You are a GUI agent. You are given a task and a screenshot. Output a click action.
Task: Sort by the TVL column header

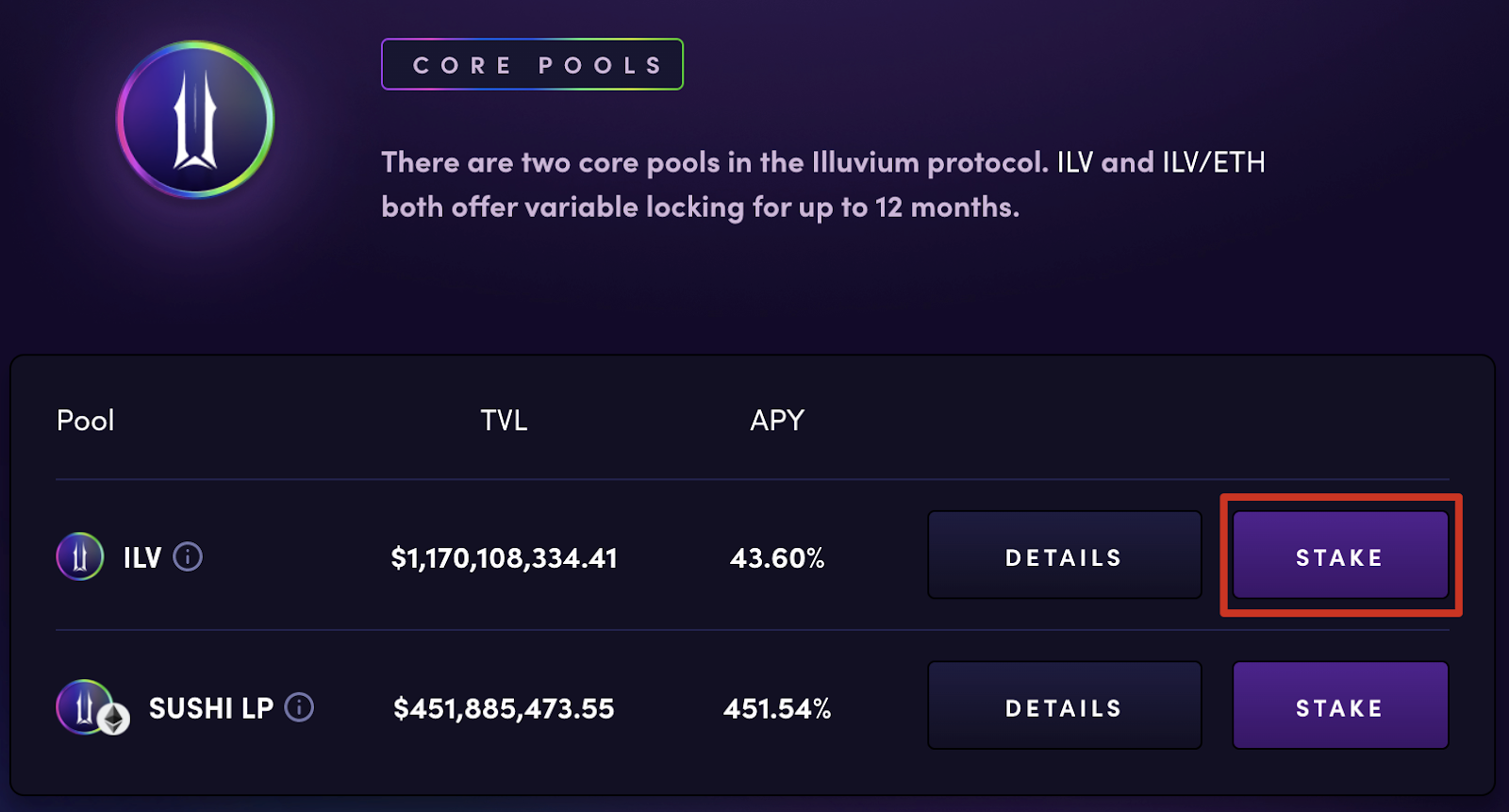click(x=504, y=421)
